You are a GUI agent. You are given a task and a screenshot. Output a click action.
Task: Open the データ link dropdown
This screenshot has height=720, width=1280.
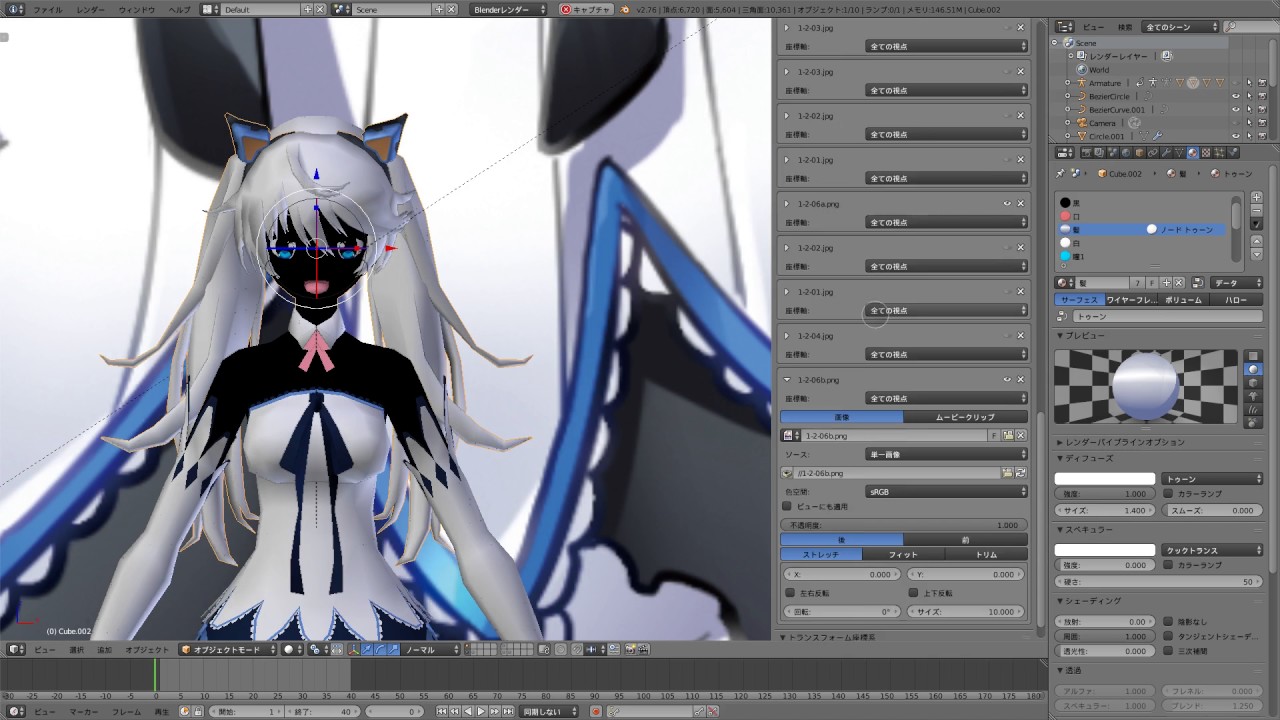1236,283
